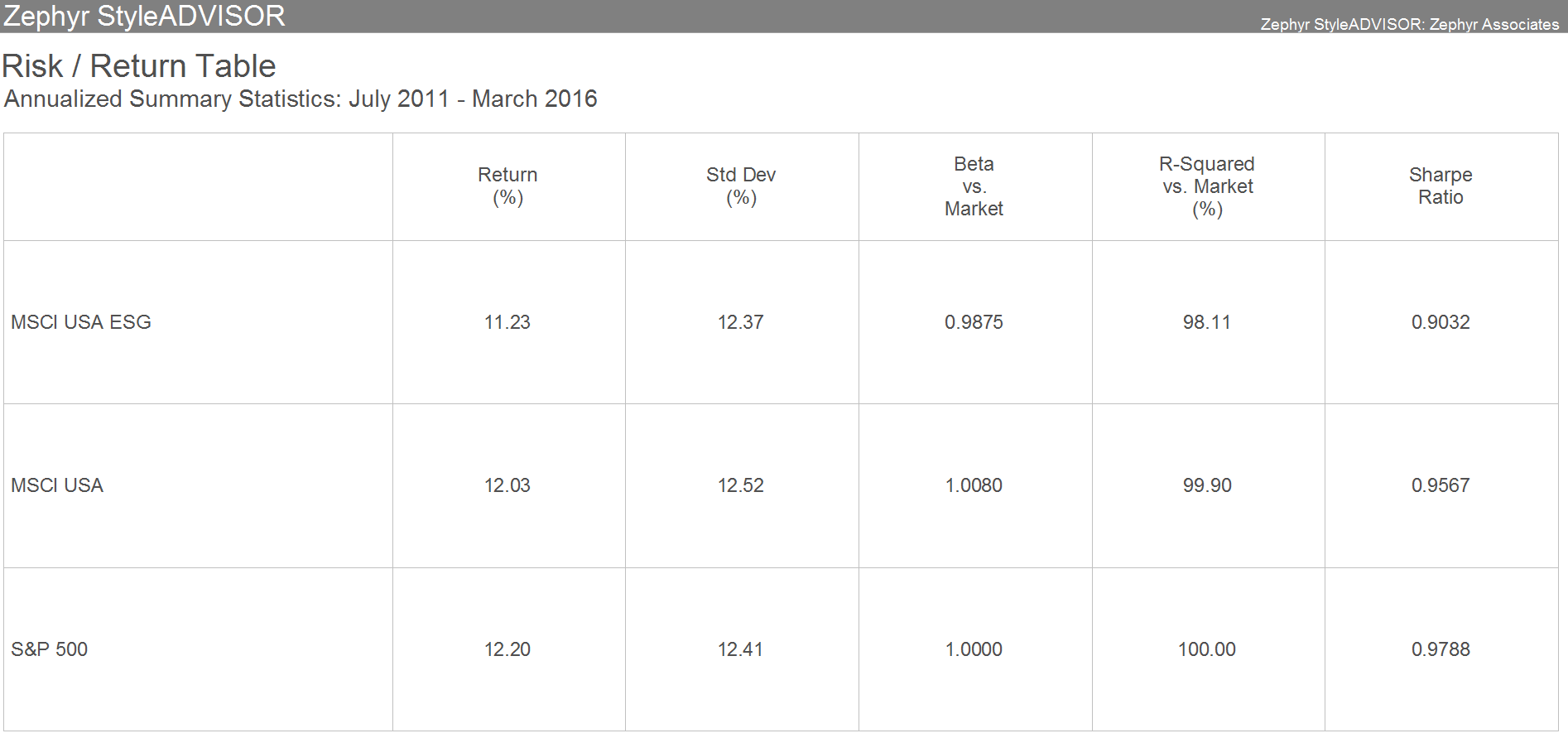Click the MSCI USA Std Dev 12.52
This screenshot has height=738, width=1568.
(741, 485)
